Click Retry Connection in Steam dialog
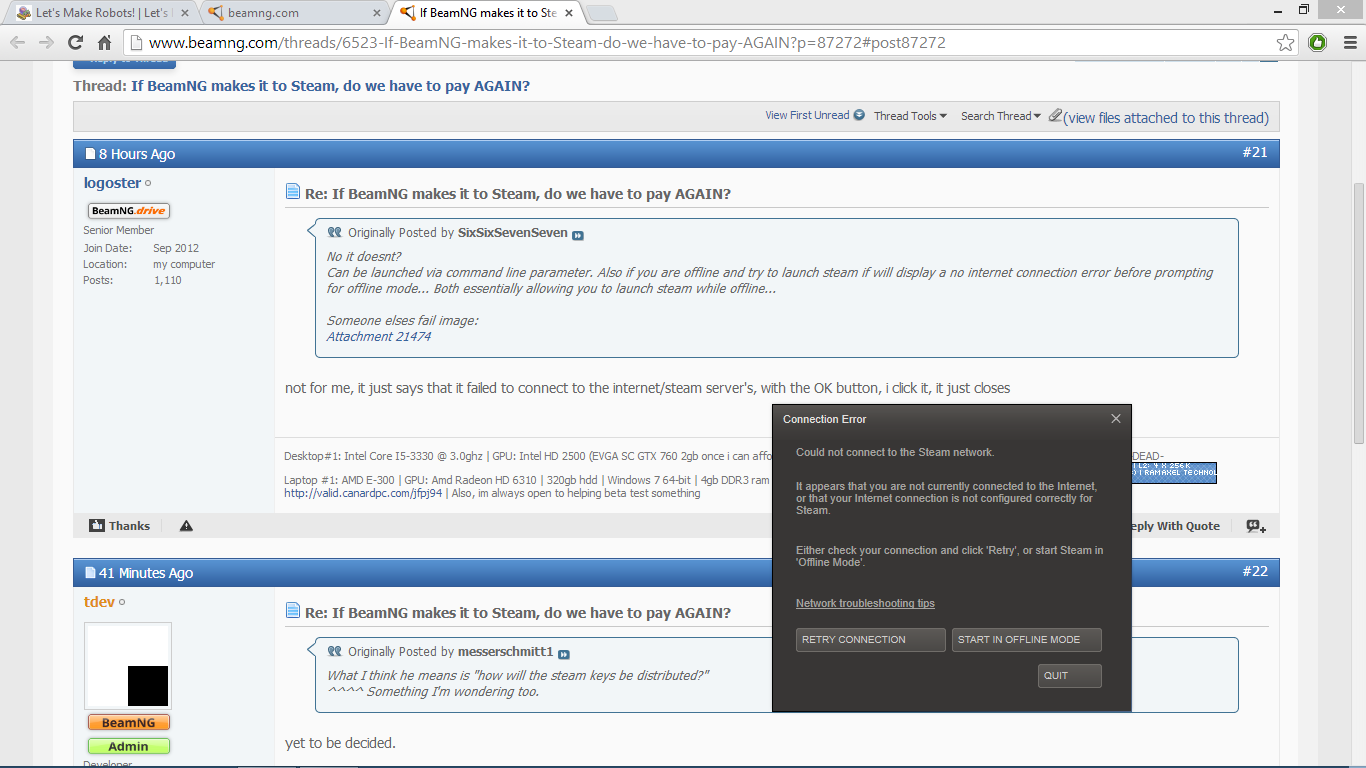Viewport: 1366px width, 768px height. click(870, 640)
